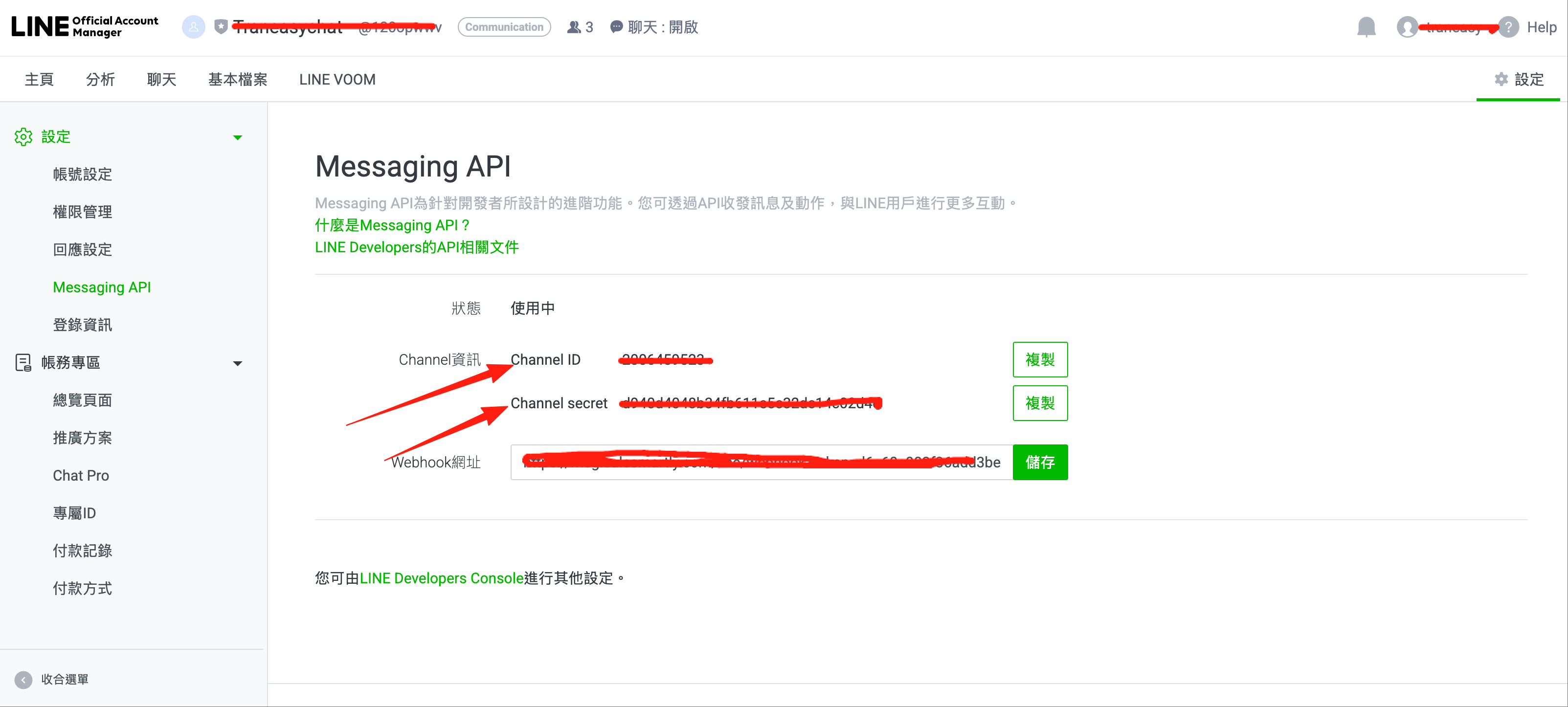The width and height of the screenshot is (1568, 707).
Task: Click the friends count icon
Action: coord(573,27)
